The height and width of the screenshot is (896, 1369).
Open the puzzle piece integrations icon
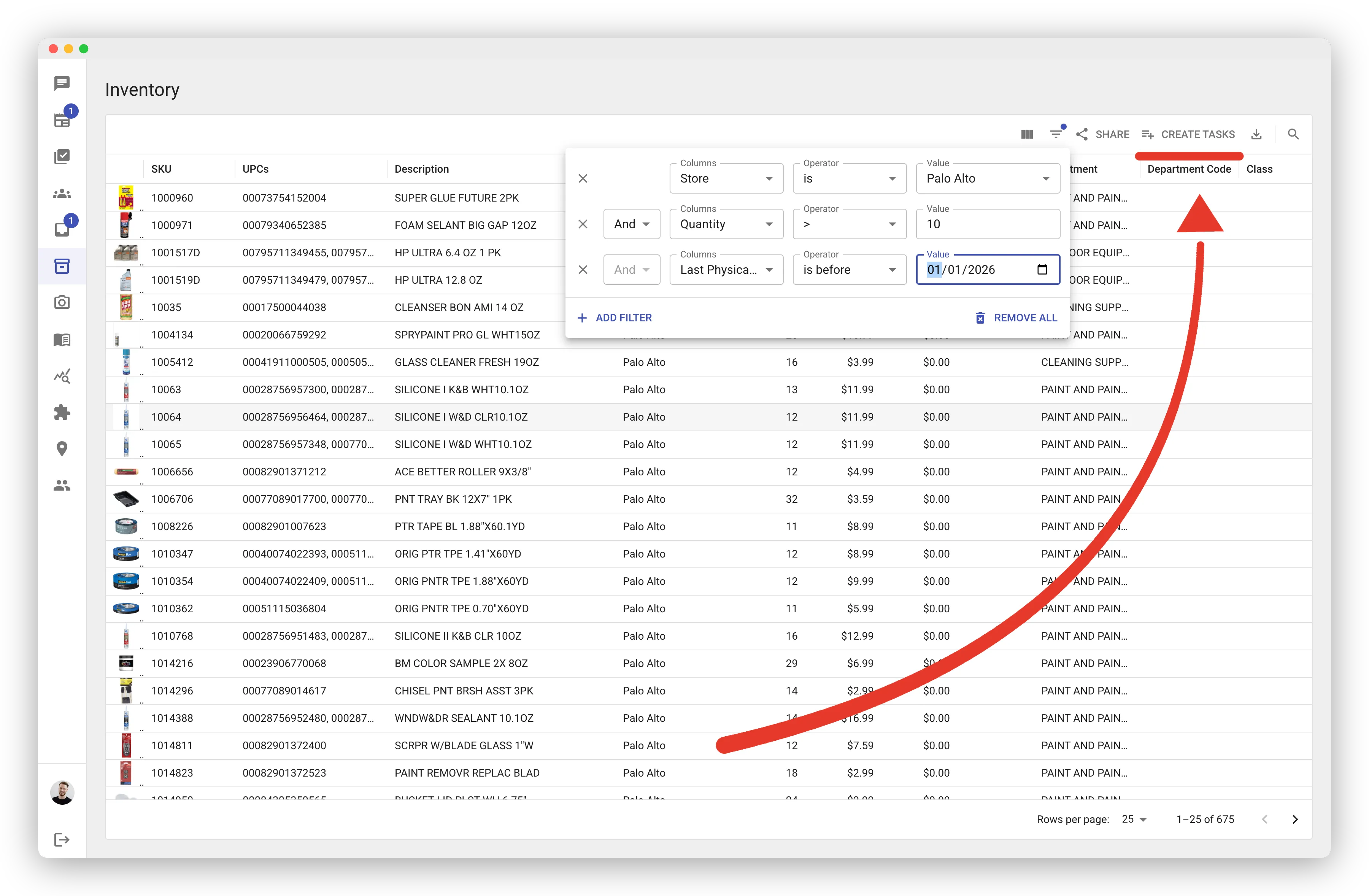click(62, 412)
